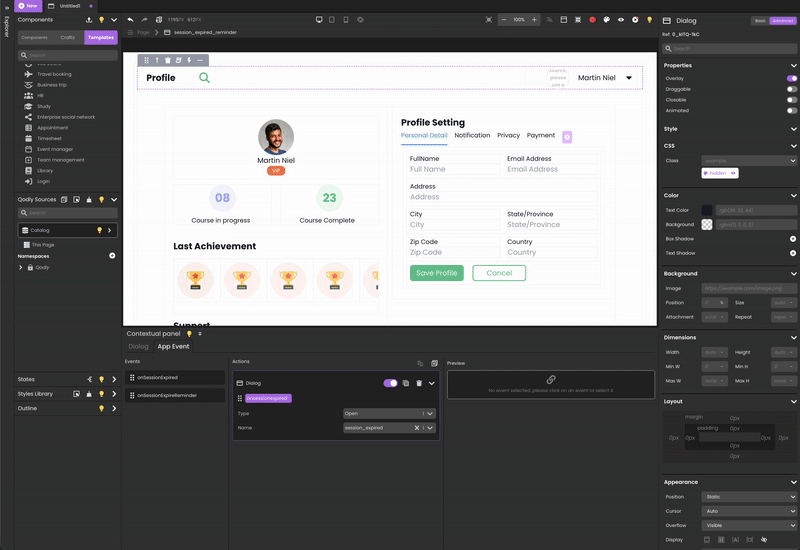
Task: Enable the Draggable toggle
Action: [x=792, y=89]
